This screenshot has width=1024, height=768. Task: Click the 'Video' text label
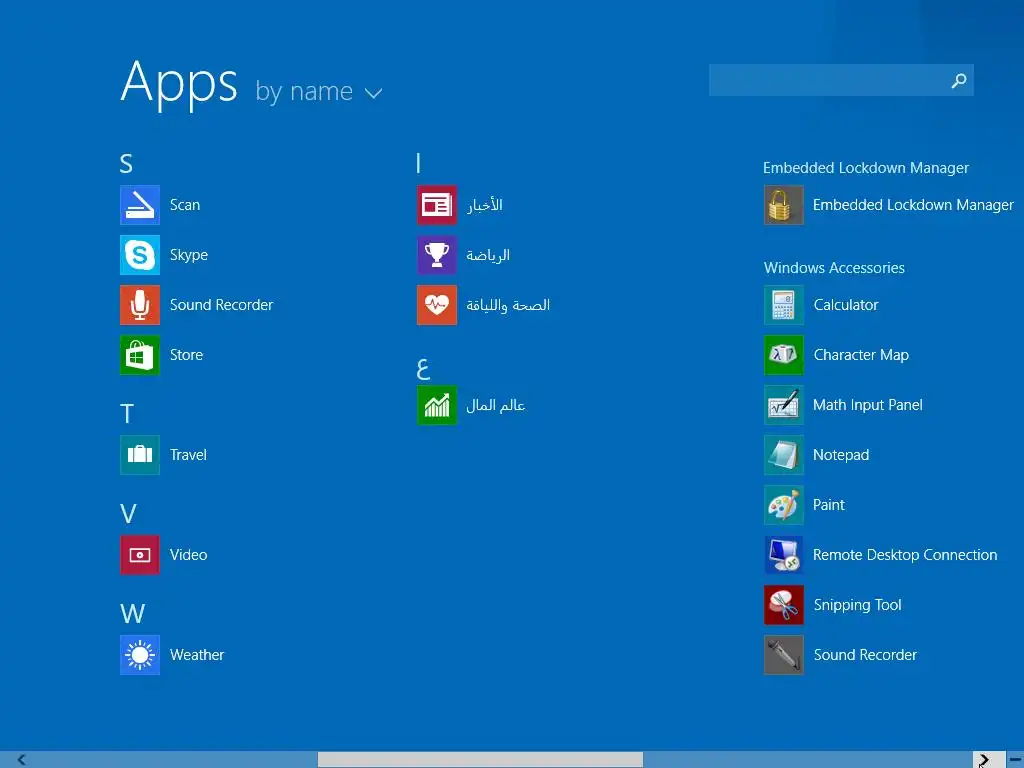point(189,555)
